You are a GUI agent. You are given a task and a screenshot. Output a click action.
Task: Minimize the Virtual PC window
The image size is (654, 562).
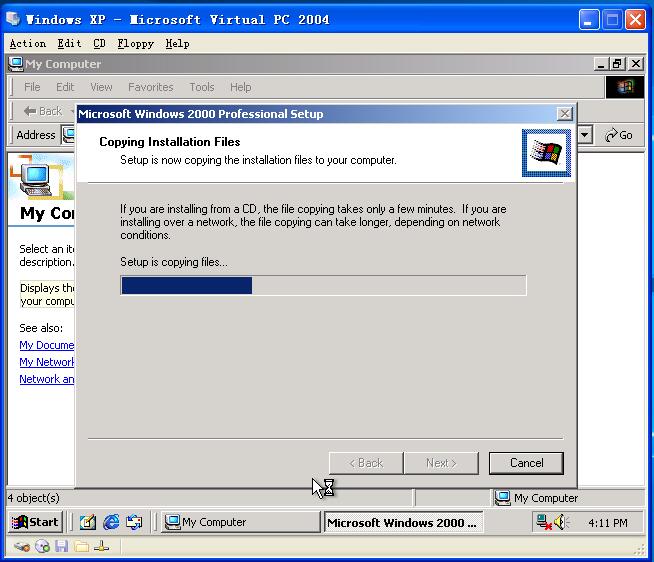coord(589,20)
